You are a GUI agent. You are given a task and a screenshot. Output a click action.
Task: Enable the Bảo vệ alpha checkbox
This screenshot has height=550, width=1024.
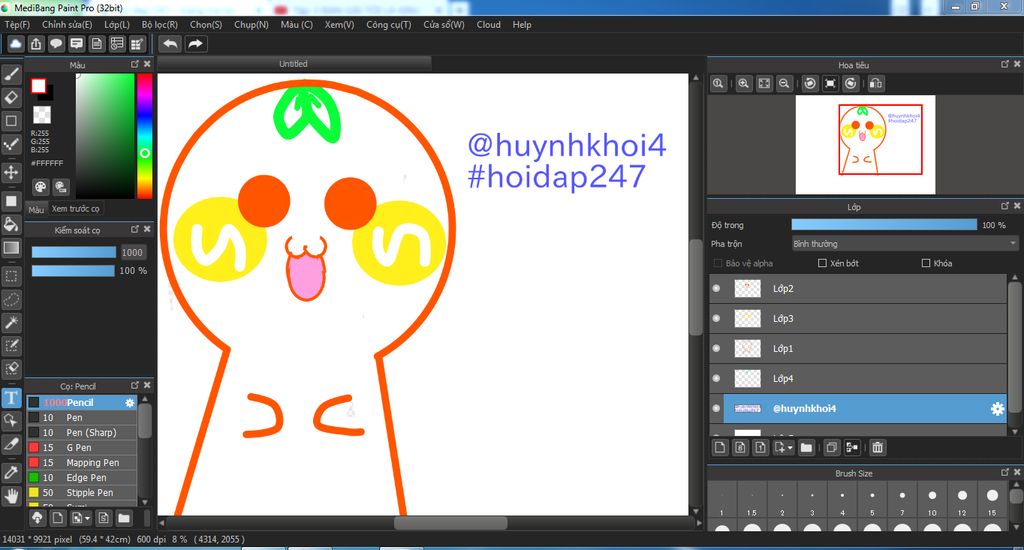pyautogui.click(x=718, y=263)
